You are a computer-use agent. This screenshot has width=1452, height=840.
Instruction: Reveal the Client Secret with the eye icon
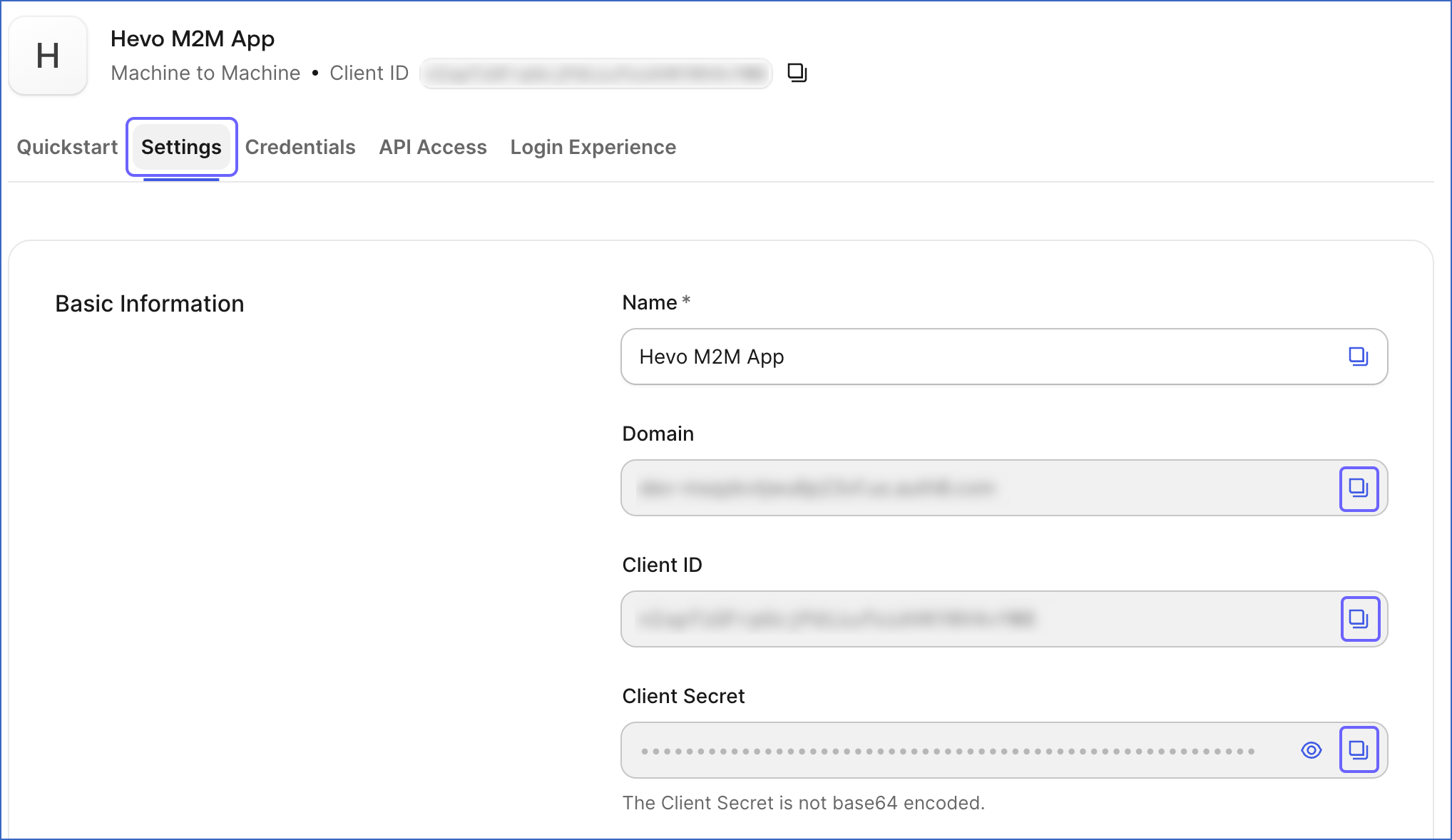1311,750
